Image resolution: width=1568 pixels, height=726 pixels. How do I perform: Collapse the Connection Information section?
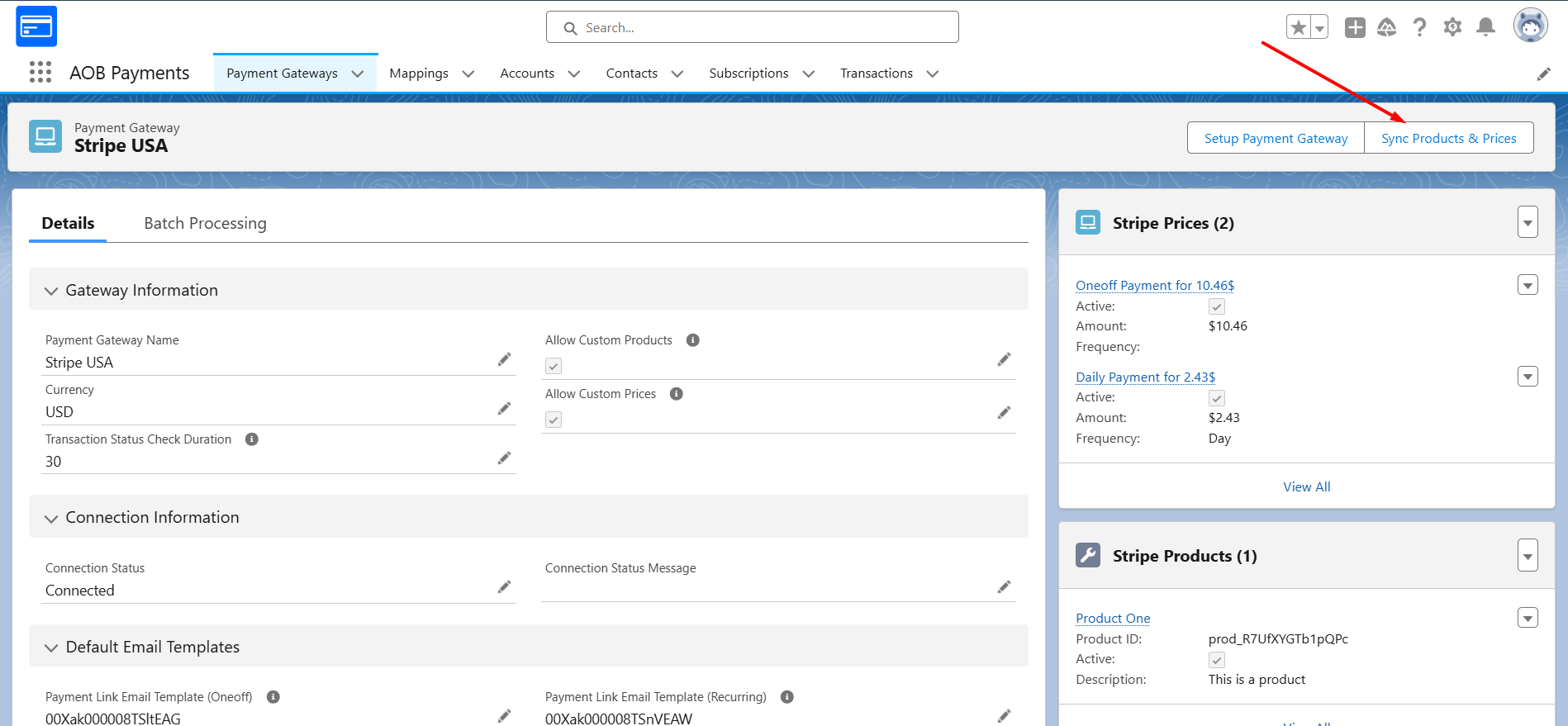point(51,519)
